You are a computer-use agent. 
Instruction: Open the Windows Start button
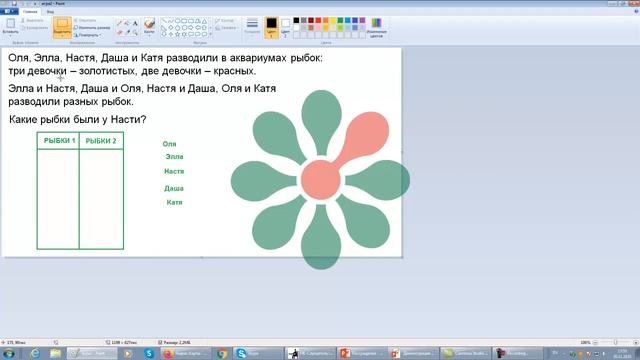(x=9, y=353)
